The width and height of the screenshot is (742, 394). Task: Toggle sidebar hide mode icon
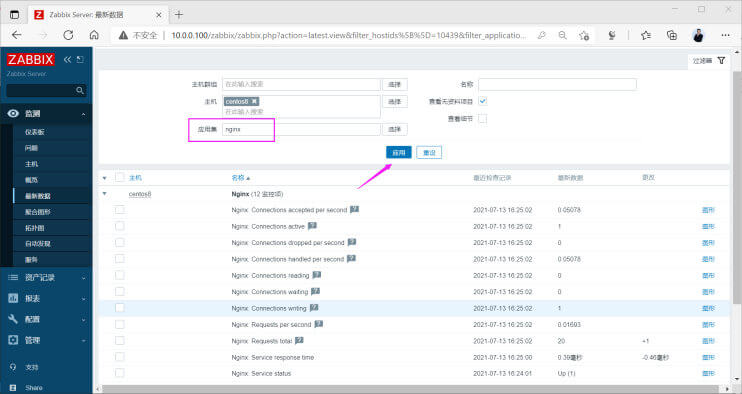pyautogui.click(x=80, y=59)
